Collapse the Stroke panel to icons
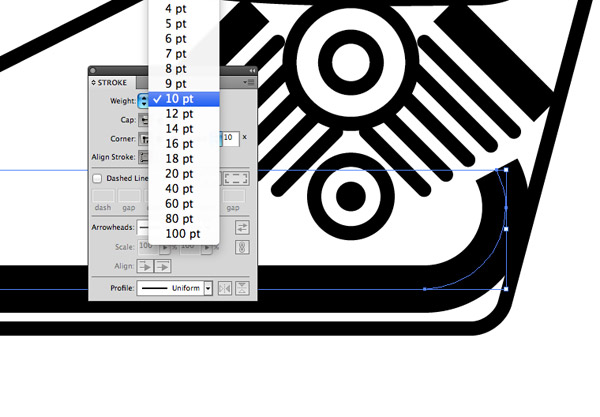 click(252, 70)
